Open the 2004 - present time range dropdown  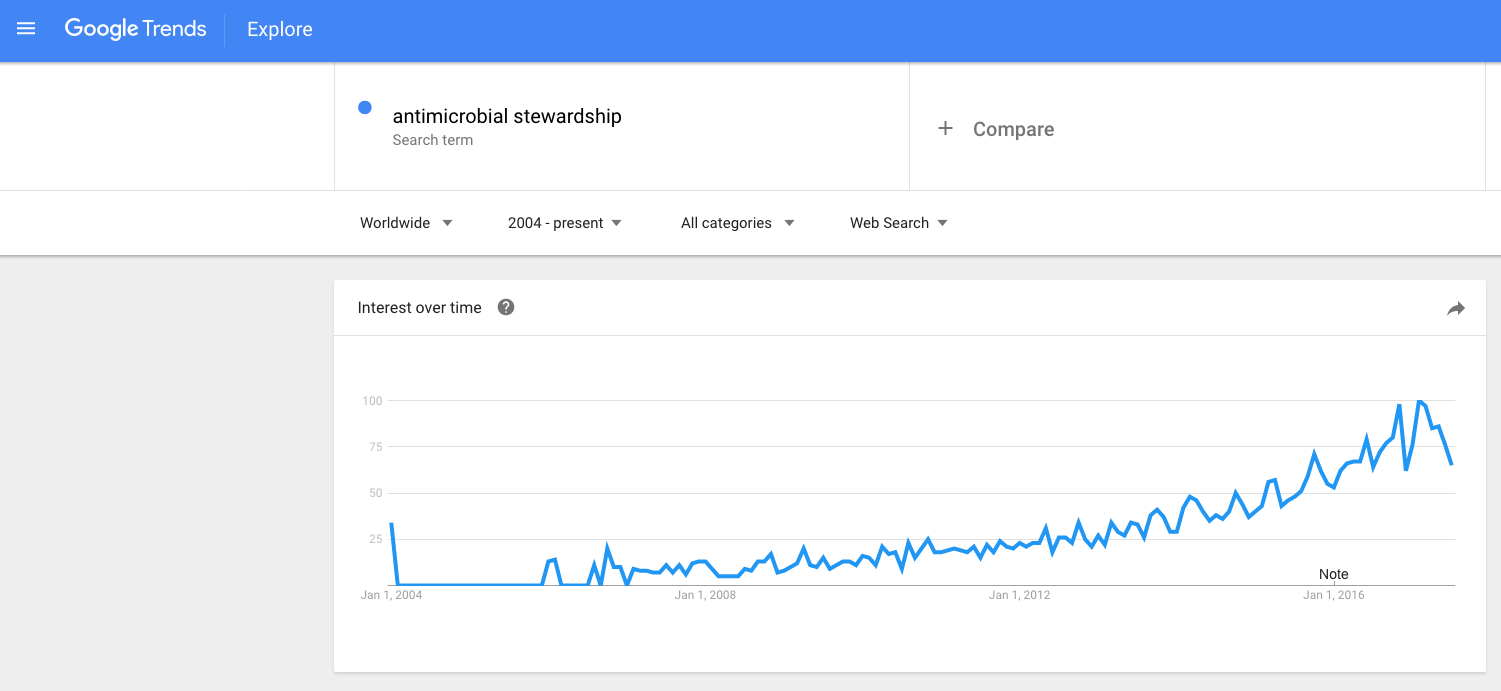pos(564,223)
